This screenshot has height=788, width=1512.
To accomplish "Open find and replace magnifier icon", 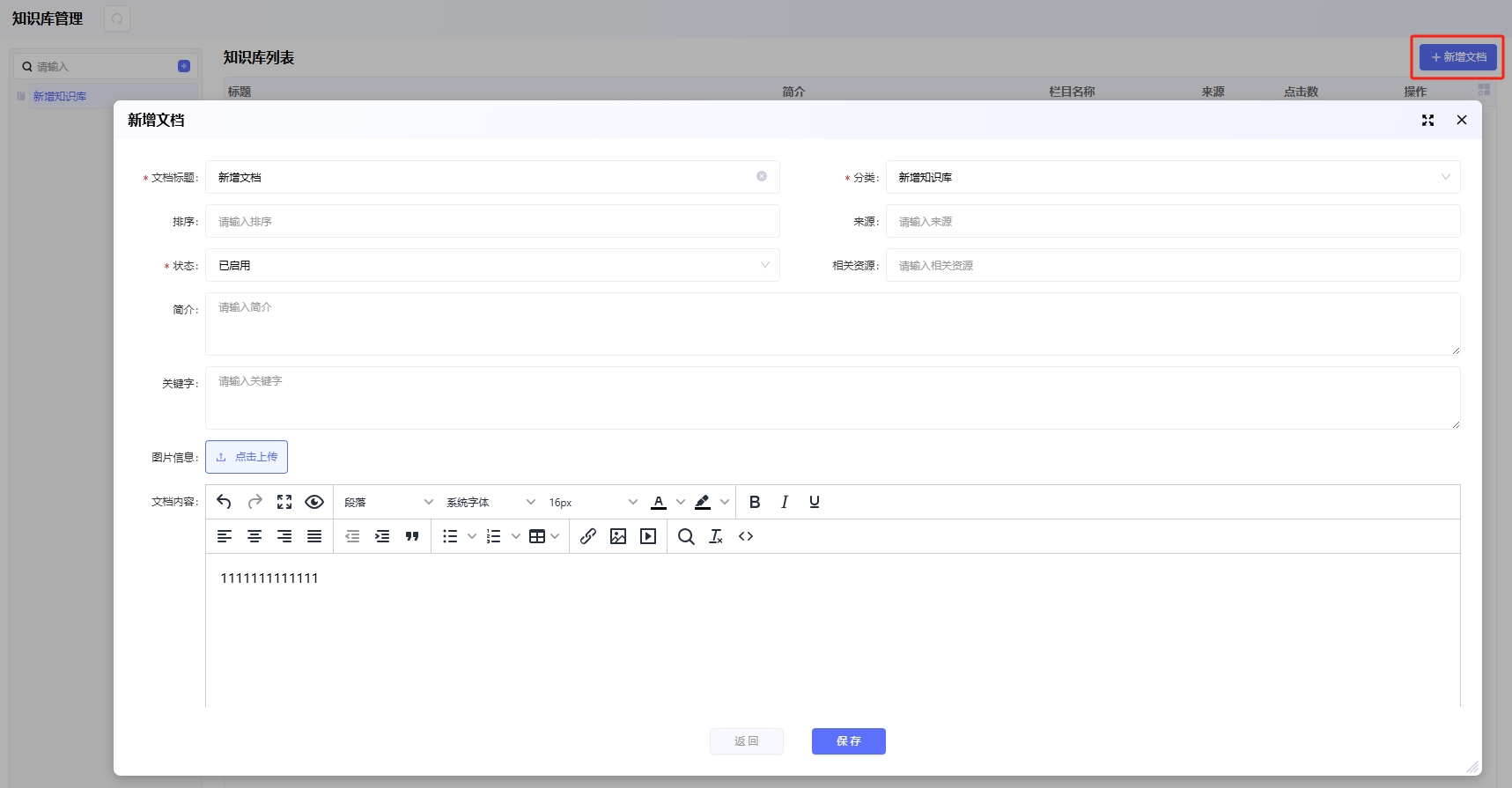I will pos(686,536).
